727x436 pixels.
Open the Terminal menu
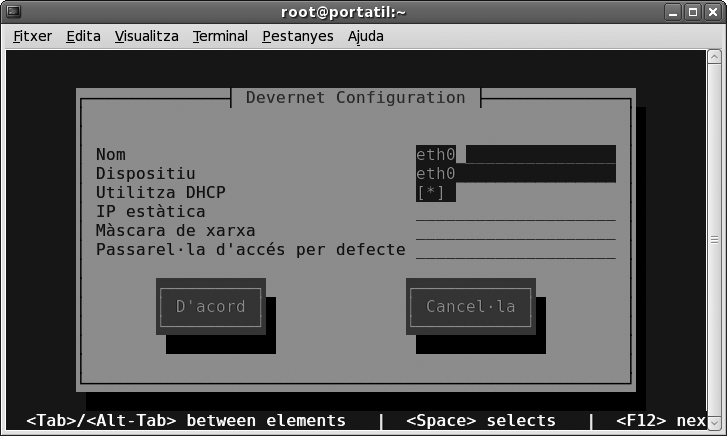point(220,36)
